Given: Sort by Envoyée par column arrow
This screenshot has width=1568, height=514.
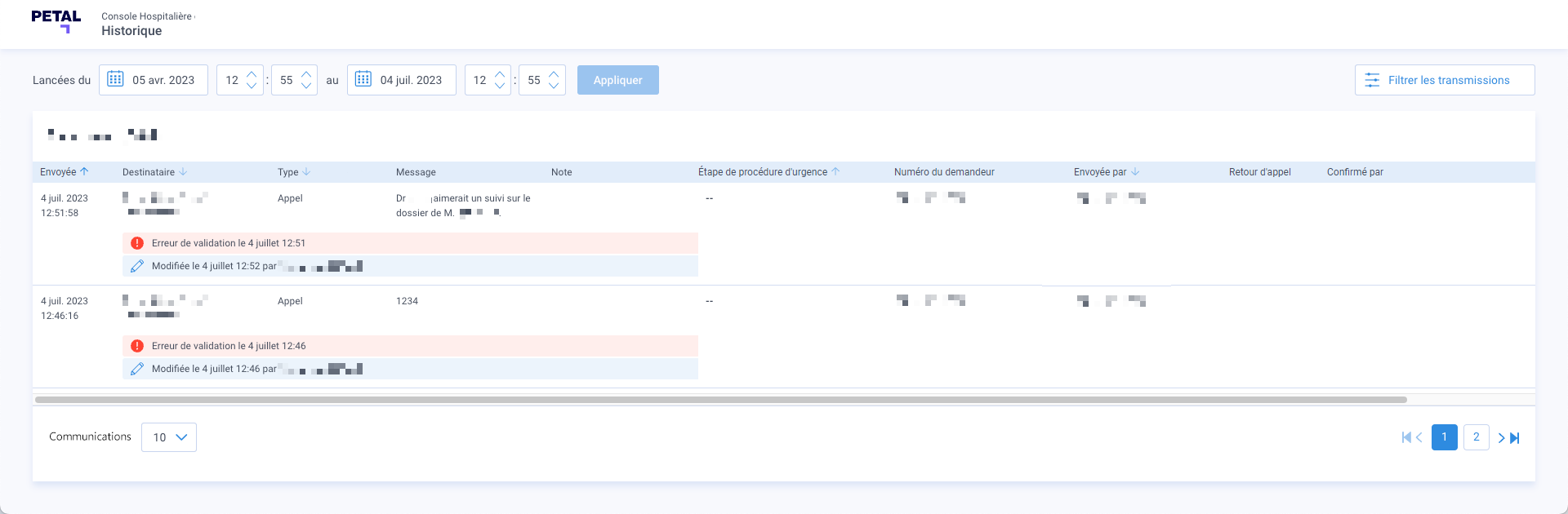Looking at the screenshot, I should tap(1135, 171).
